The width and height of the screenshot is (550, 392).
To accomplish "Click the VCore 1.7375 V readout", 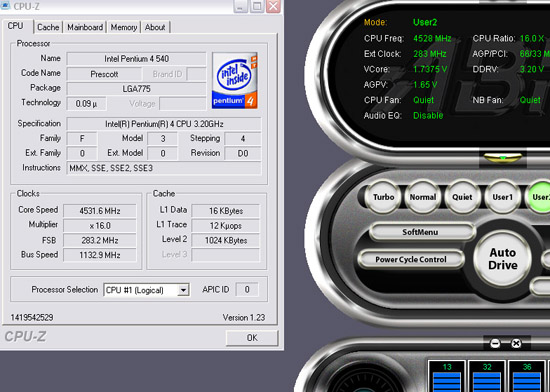I will [430, 69].
